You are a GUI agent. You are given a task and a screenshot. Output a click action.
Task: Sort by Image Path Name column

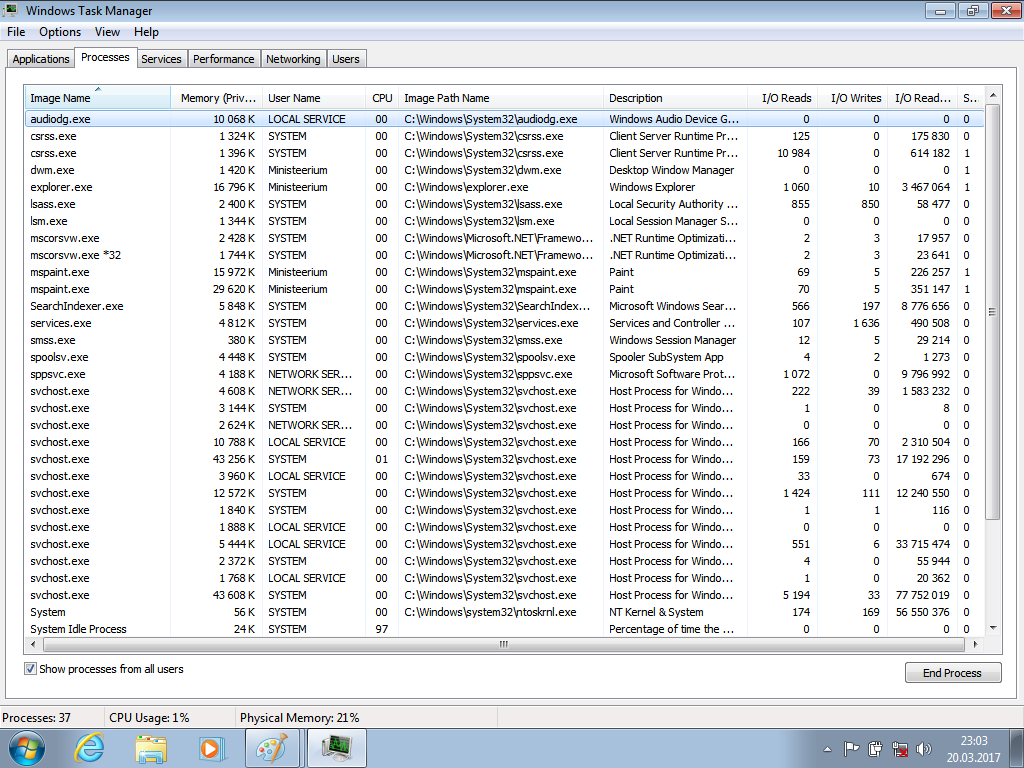tap(501, 98)
